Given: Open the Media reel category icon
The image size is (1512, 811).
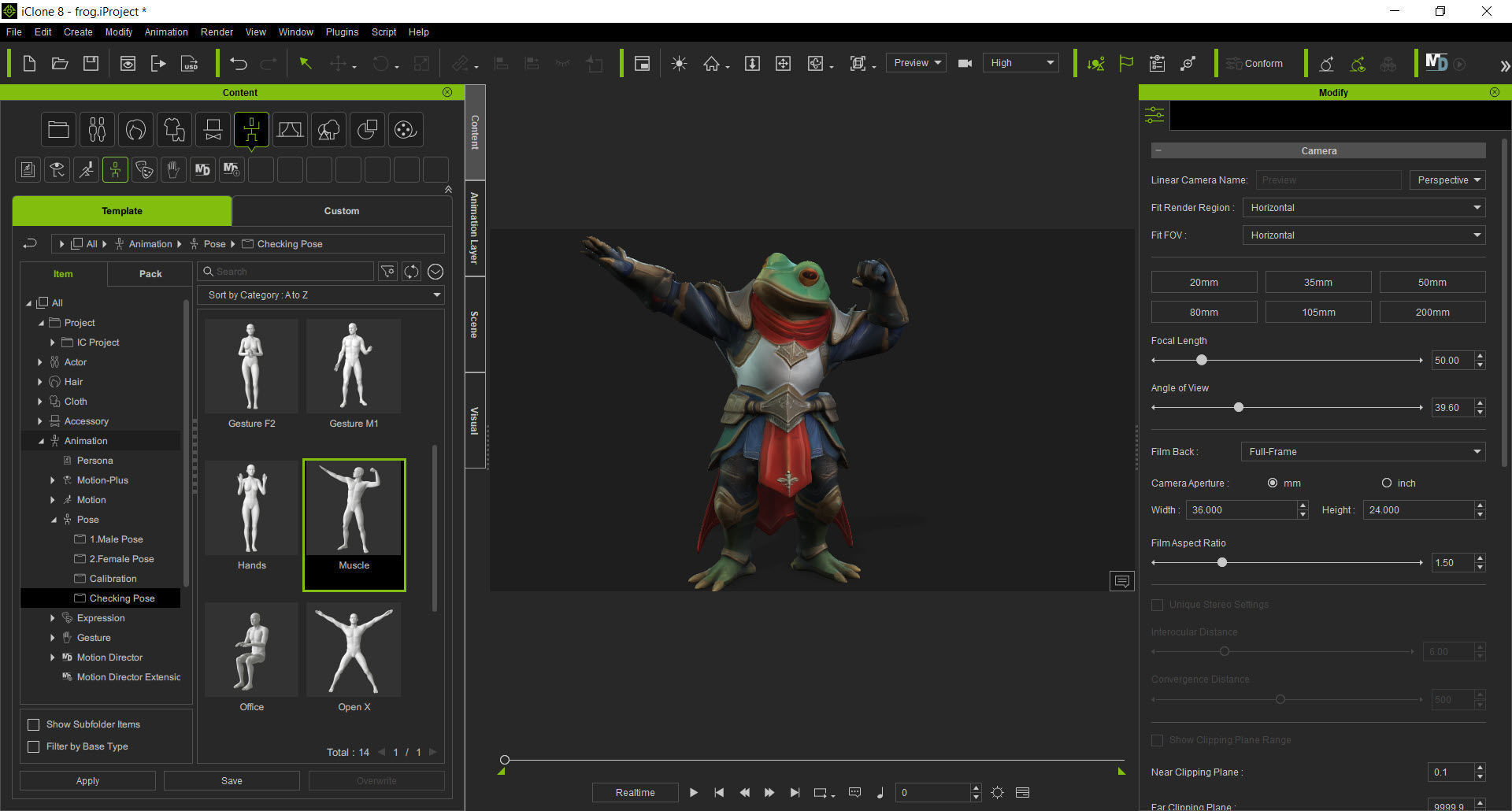Looking at the screenshot, I should (406, 130).
